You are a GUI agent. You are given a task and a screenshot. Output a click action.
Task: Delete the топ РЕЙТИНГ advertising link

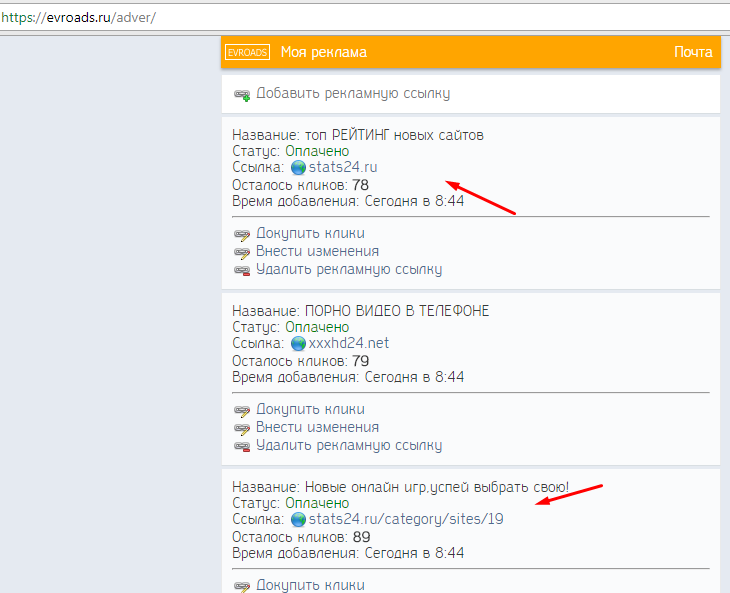click(x=348, y=270)
